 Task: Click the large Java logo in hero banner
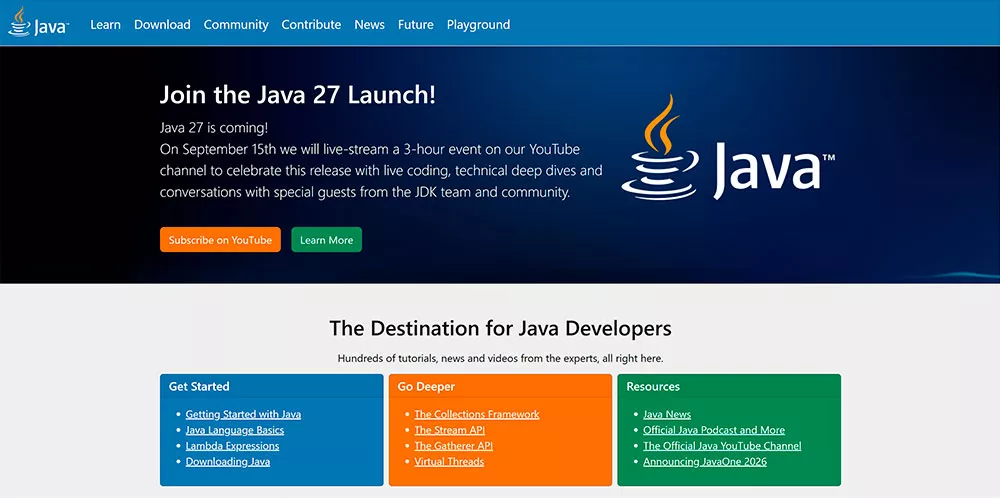coord(728,148)
